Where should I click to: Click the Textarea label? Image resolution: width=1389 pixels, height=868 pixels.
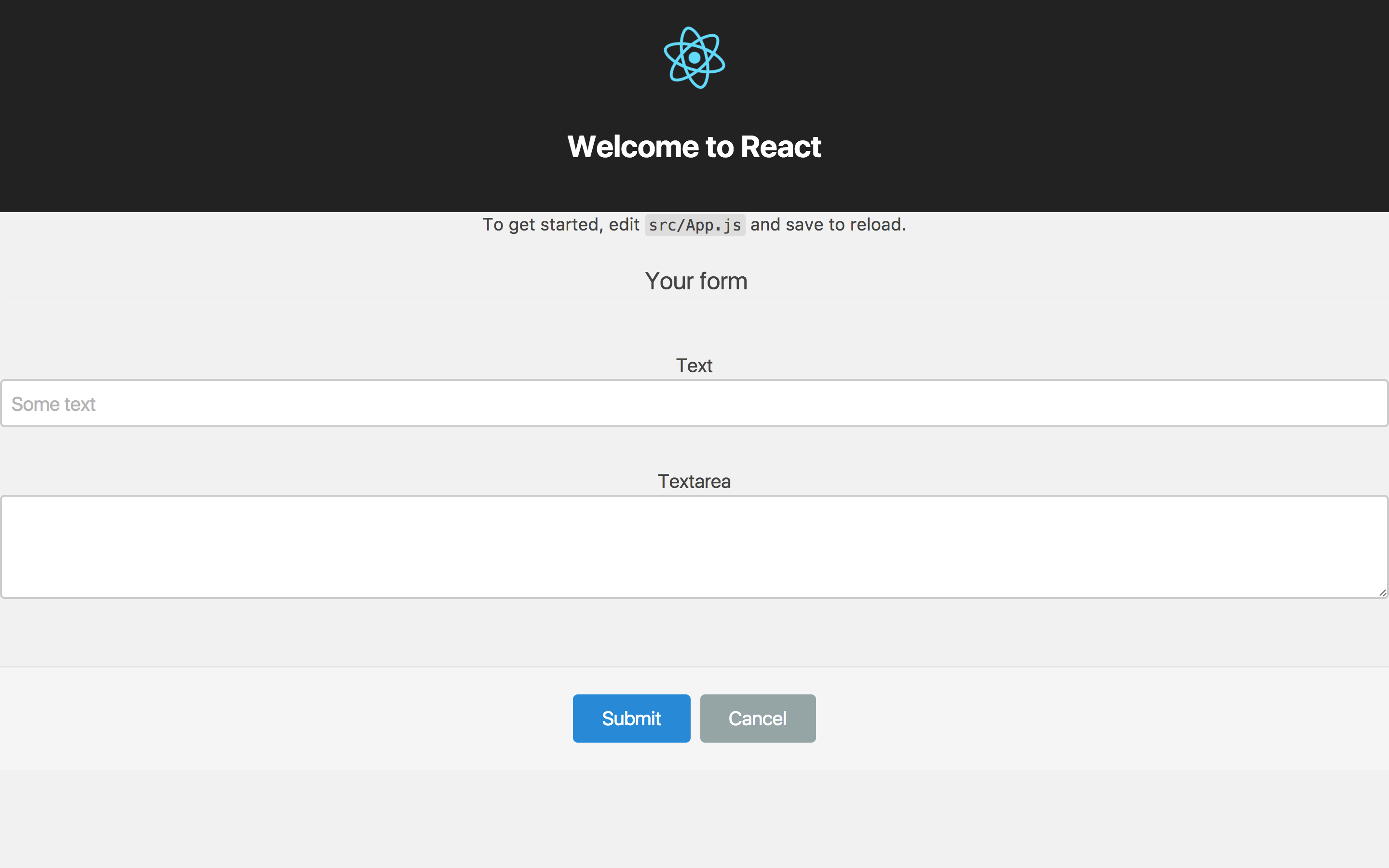coord(694,481)
